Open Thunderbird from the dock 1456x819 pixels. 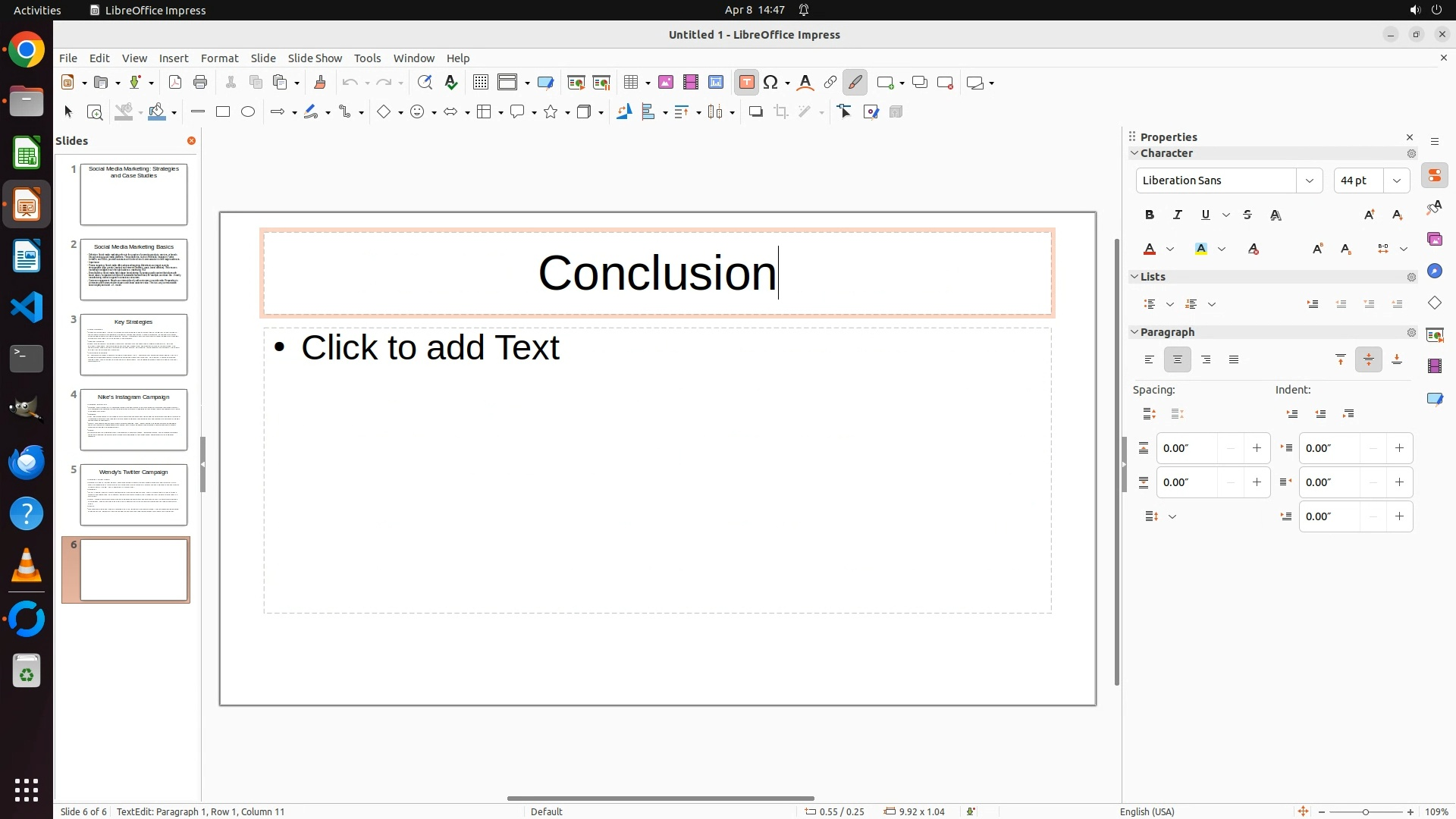pyautogui.click(x=27, y=462)
